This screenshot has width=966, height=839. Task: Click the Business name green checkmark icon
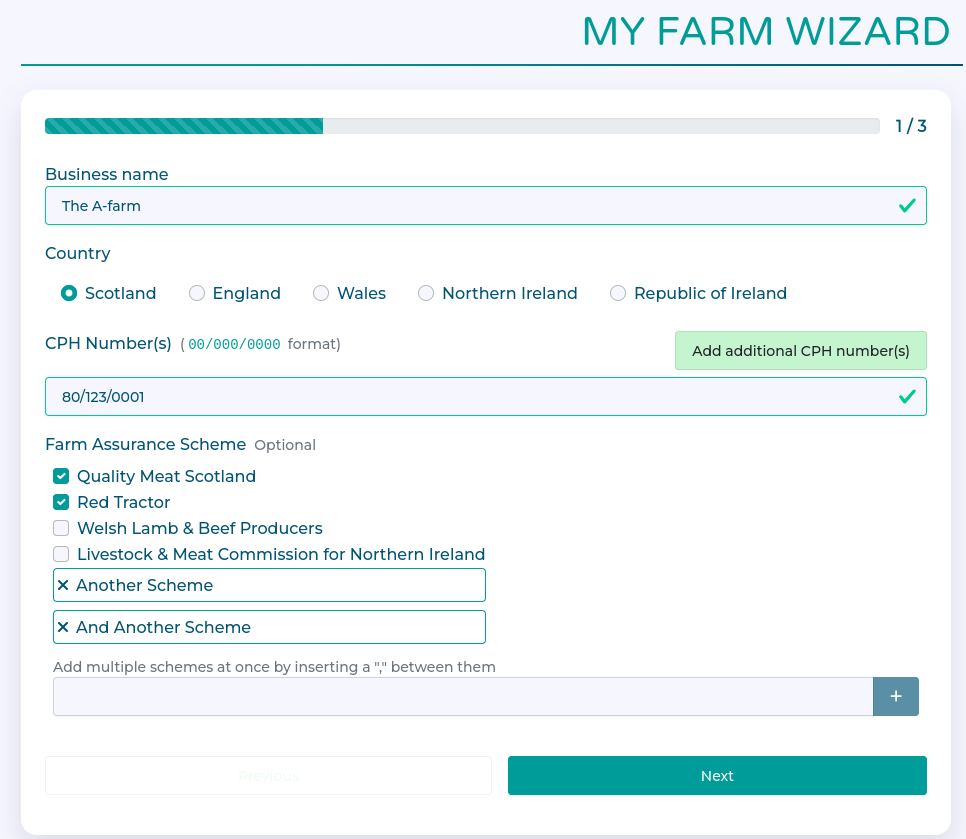tap(906, 206)
